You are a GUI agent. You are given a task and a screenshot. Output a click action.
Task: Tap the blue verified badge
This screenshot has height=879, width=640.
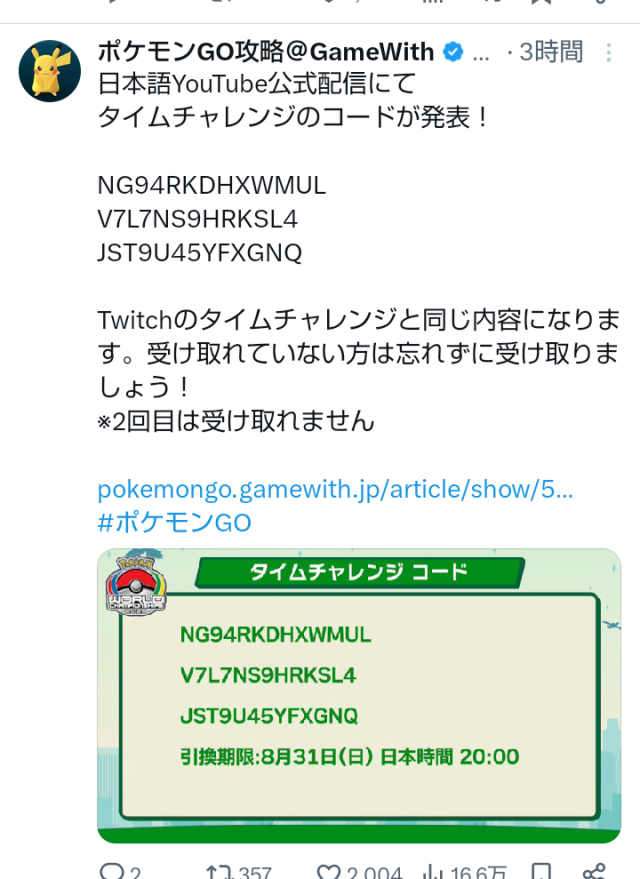coord(453,52)
